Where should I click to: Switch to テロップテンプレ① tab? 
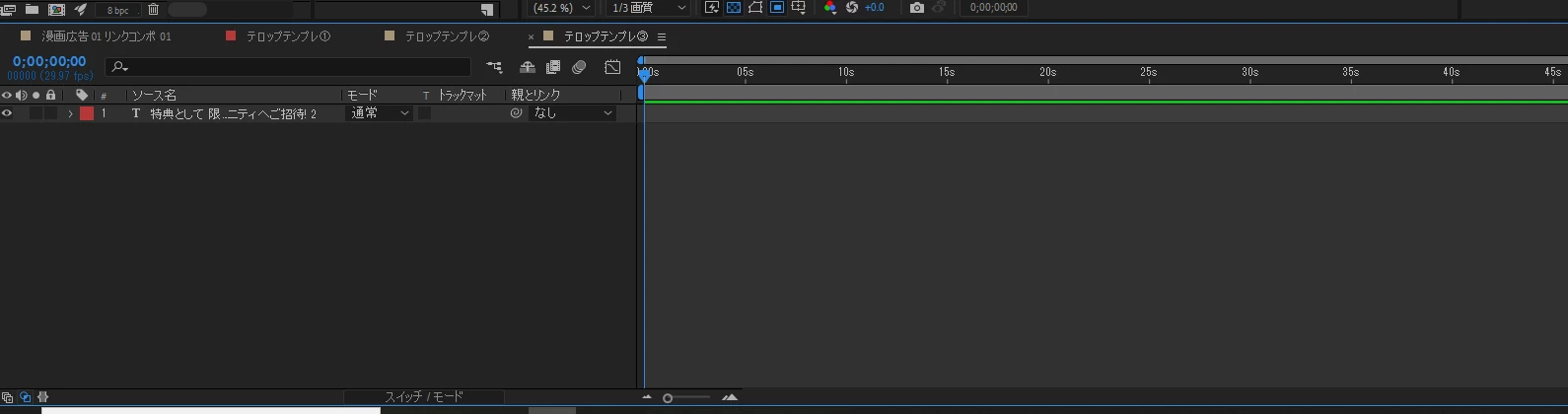pos(288,36)
